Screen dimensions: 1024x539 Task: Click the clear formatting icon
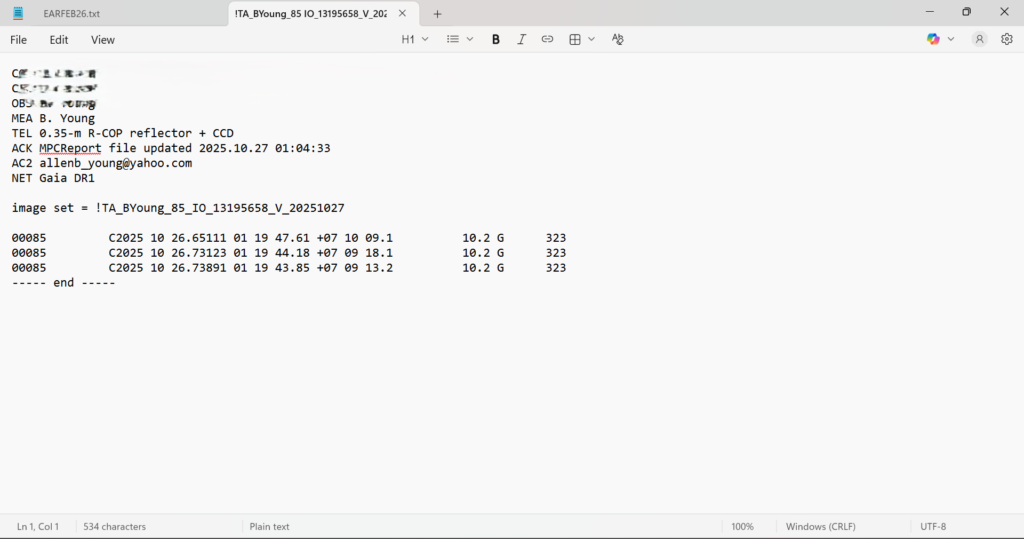tap(617, 39)
